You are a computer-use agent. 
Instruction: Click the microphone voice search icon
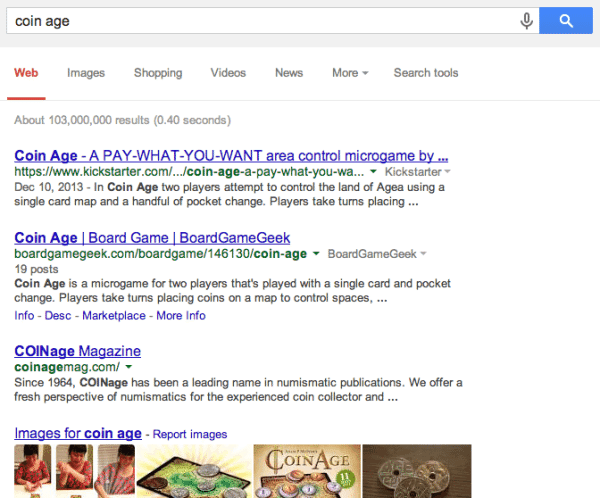pos(526,20)
